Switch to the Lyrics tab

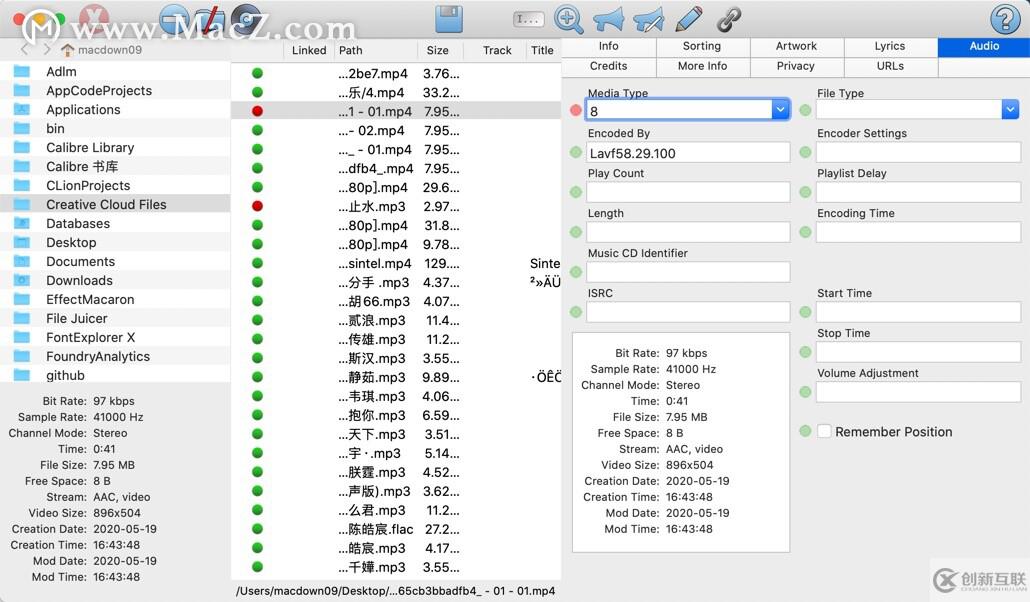(890, 47)
